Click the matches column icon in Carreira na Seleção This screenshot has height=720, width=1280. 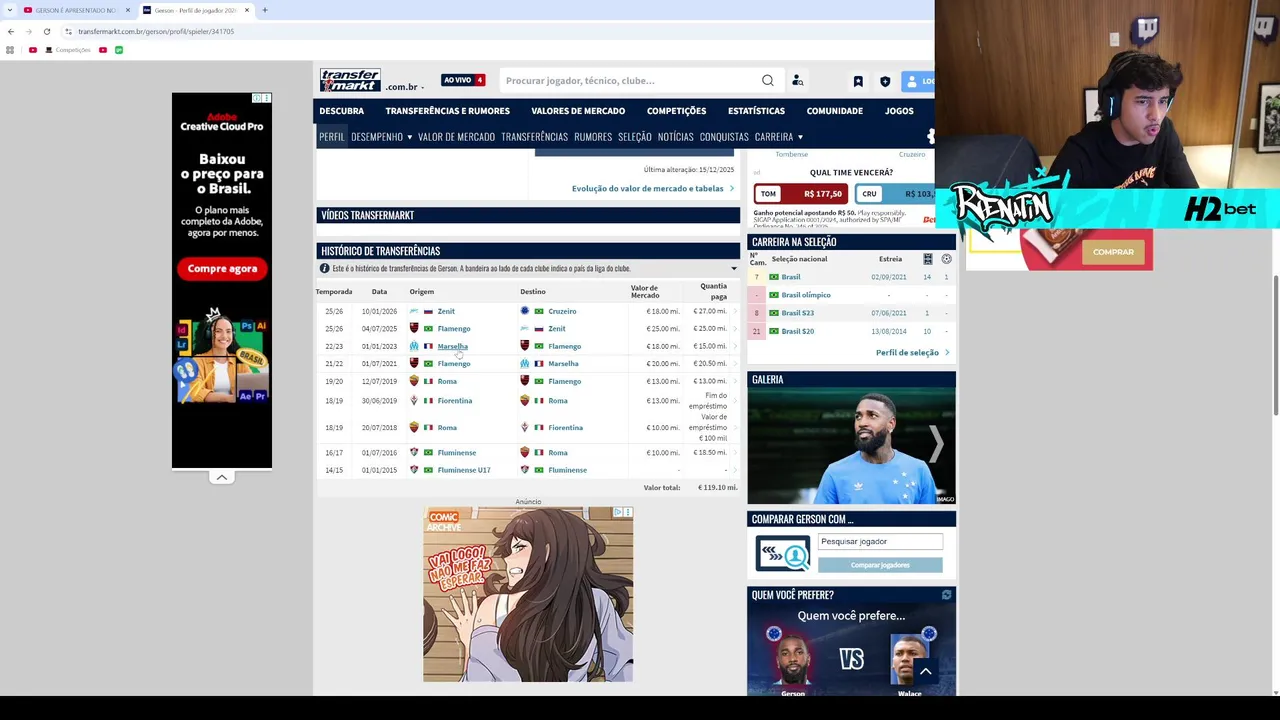927,259
